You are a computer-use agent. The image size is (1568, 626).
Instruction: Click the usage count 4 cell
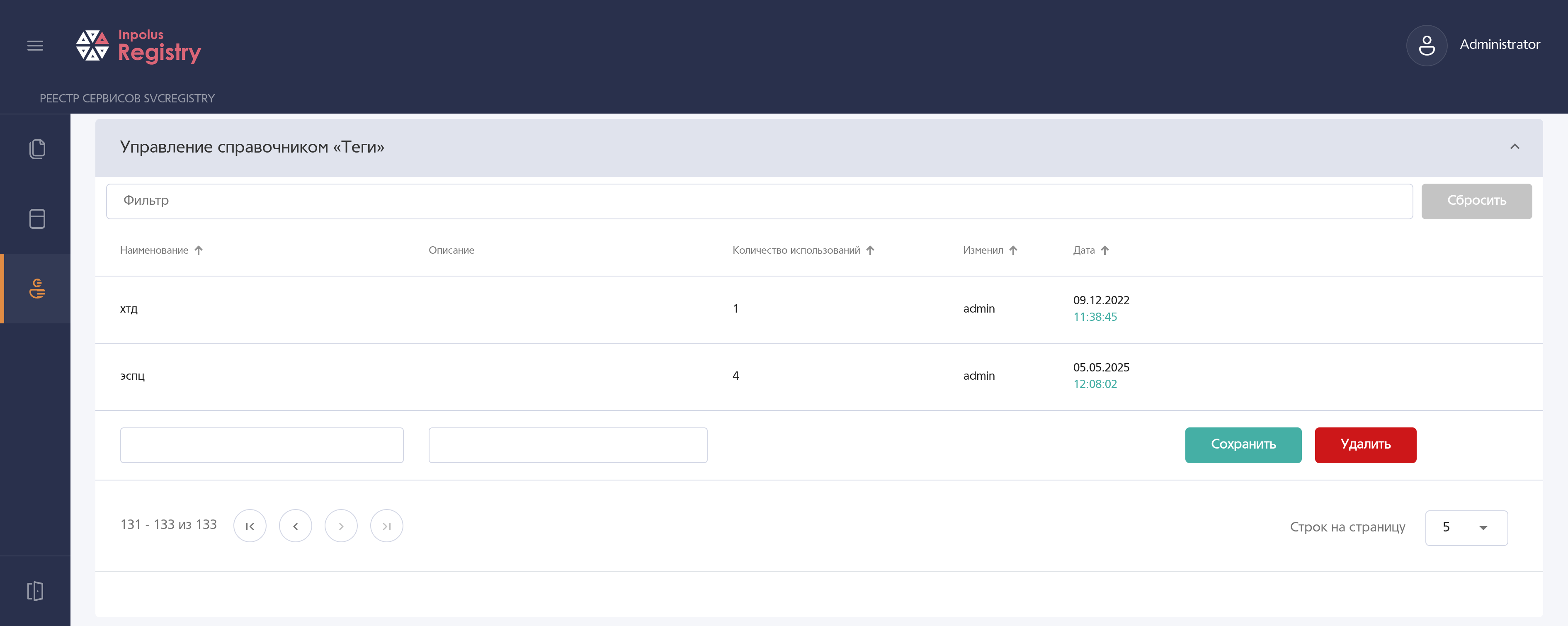(x=735, y=376)
